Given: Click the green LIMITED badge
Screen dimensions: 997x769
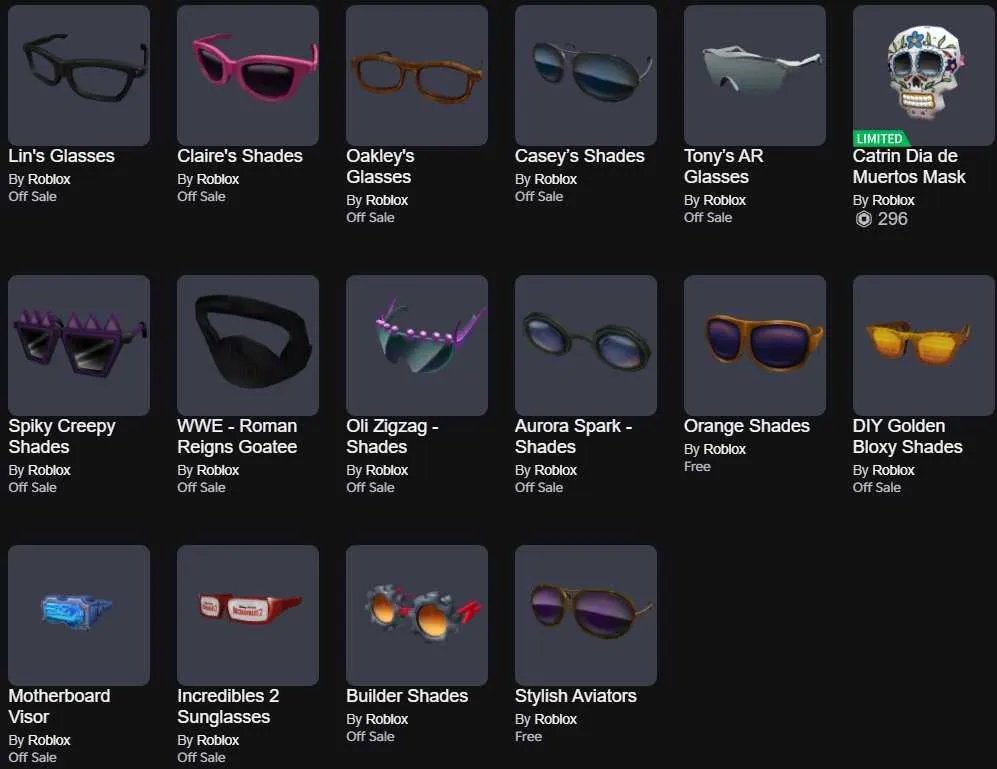Looking at the screenshot, I should tap(880, 138).
